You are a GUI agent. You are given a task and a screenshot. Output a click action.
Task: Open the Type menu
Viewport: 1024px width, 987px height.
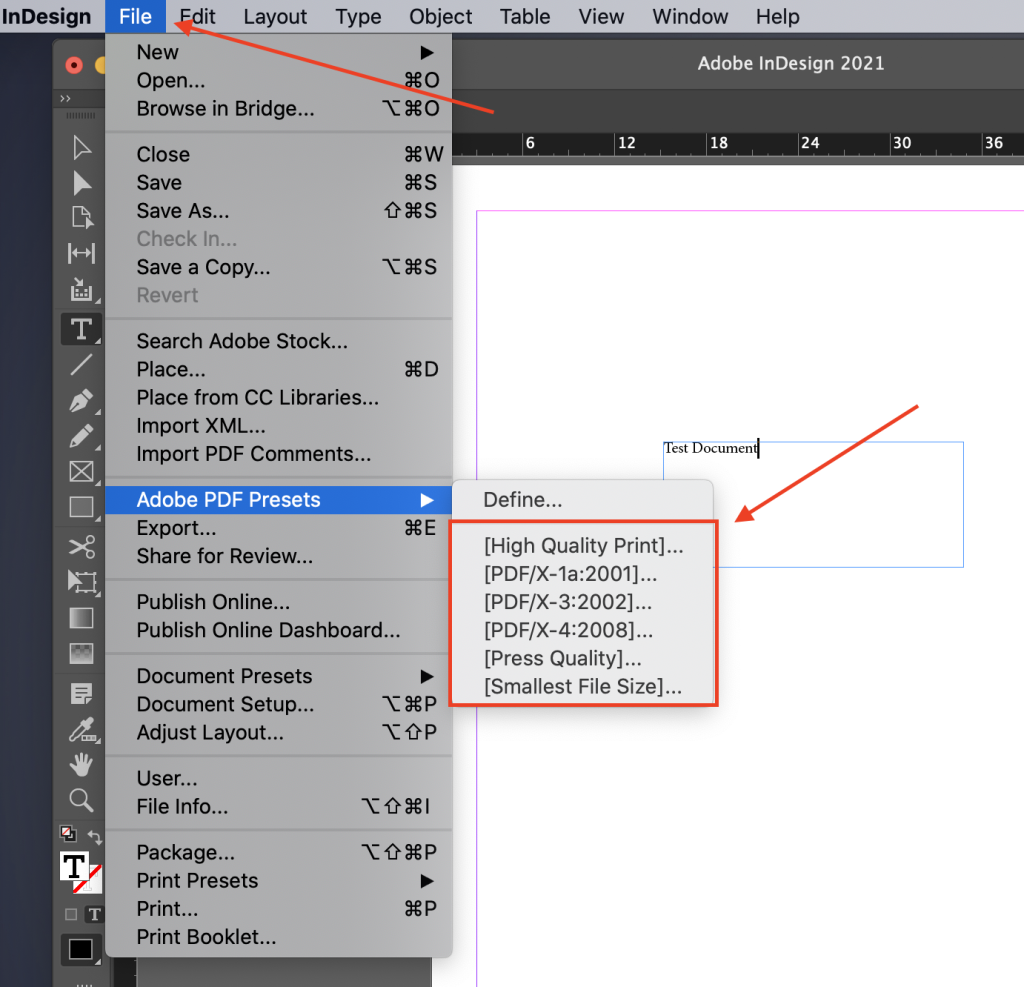pyautogui.click(x=358, y=16)
